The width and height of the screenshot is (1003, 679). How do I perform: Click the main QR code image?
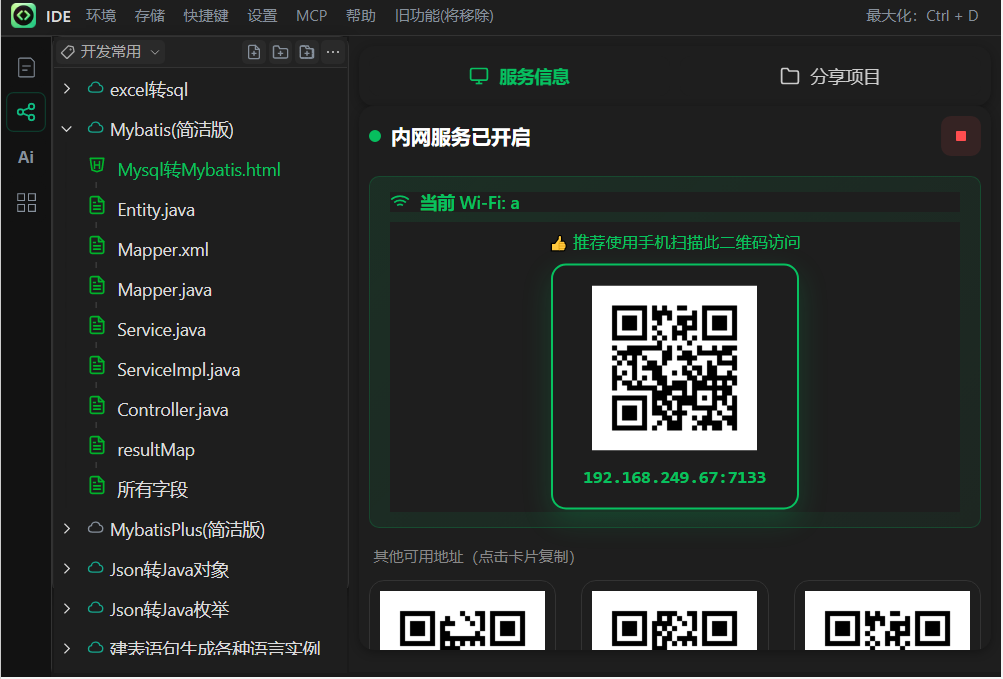674,368
